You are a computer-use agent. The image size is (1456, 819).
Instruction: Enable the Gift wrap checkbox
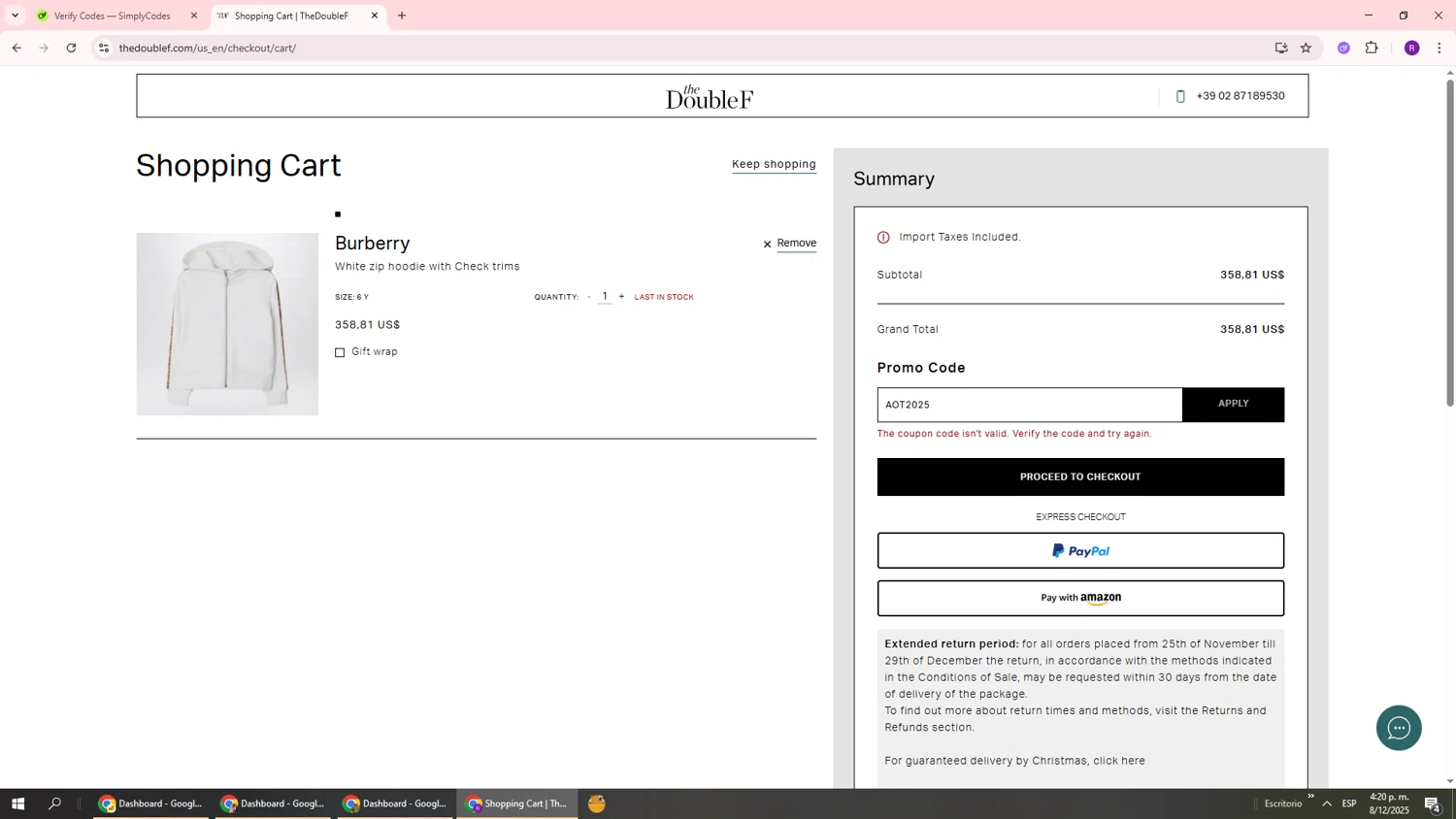tap(340, 352)
